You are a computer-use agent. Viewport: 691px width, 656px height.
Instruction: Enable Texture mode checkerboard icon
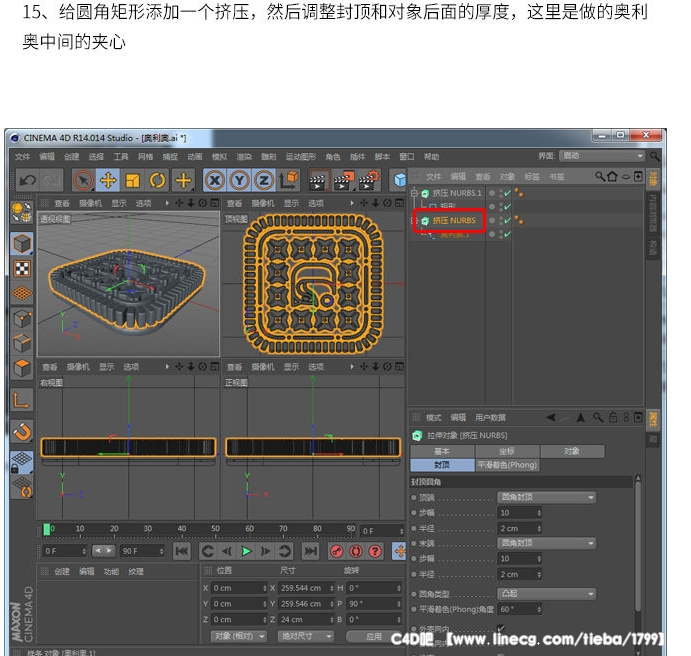pos(22,268)
